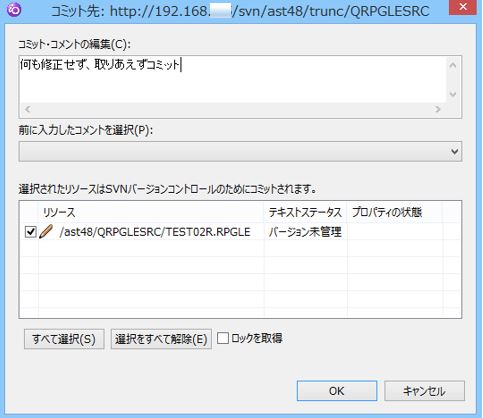The width and height of the screenshot is (483, 418).
Task: Click the comment box scroll right arrow
Action: point(438,109)
